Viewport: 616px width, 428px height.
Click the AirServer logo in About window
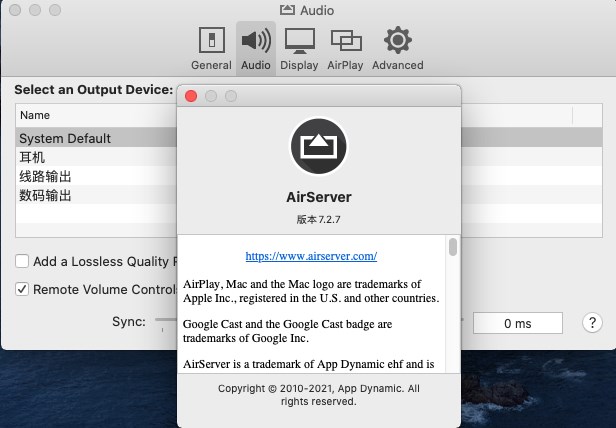tap(318, 146)
